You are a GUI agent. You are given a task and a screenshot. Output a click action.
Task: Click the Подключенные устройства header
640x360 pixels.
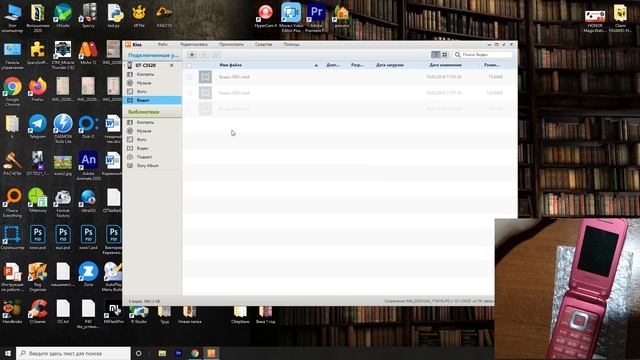coord(152,55)
